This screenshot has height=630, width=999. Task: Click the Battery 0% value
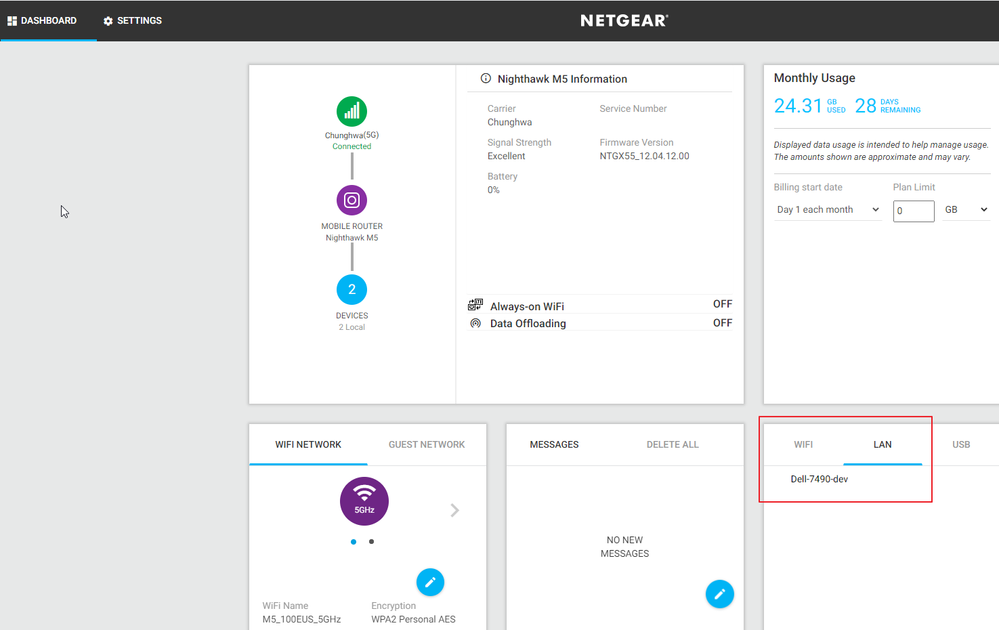pyautogui.click(x=494, y=190)
